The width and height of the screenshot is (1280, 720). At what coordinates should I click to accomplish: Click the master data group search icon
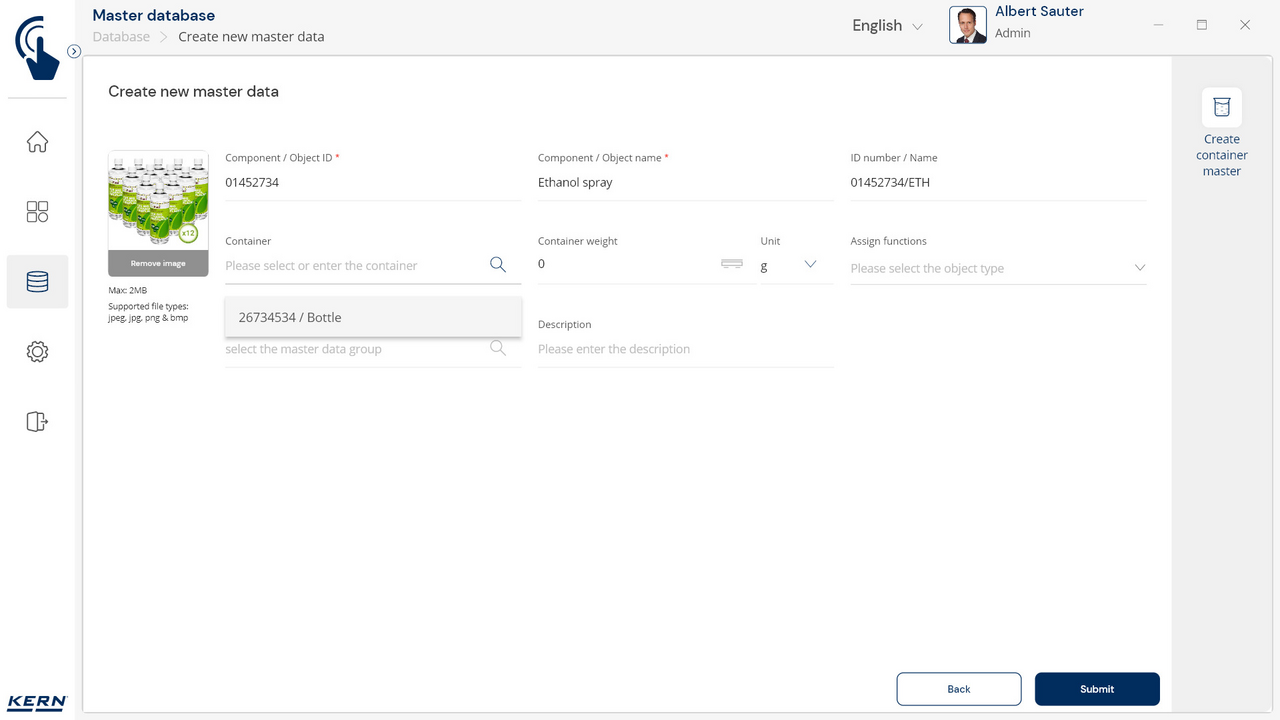tap(497, 349)
